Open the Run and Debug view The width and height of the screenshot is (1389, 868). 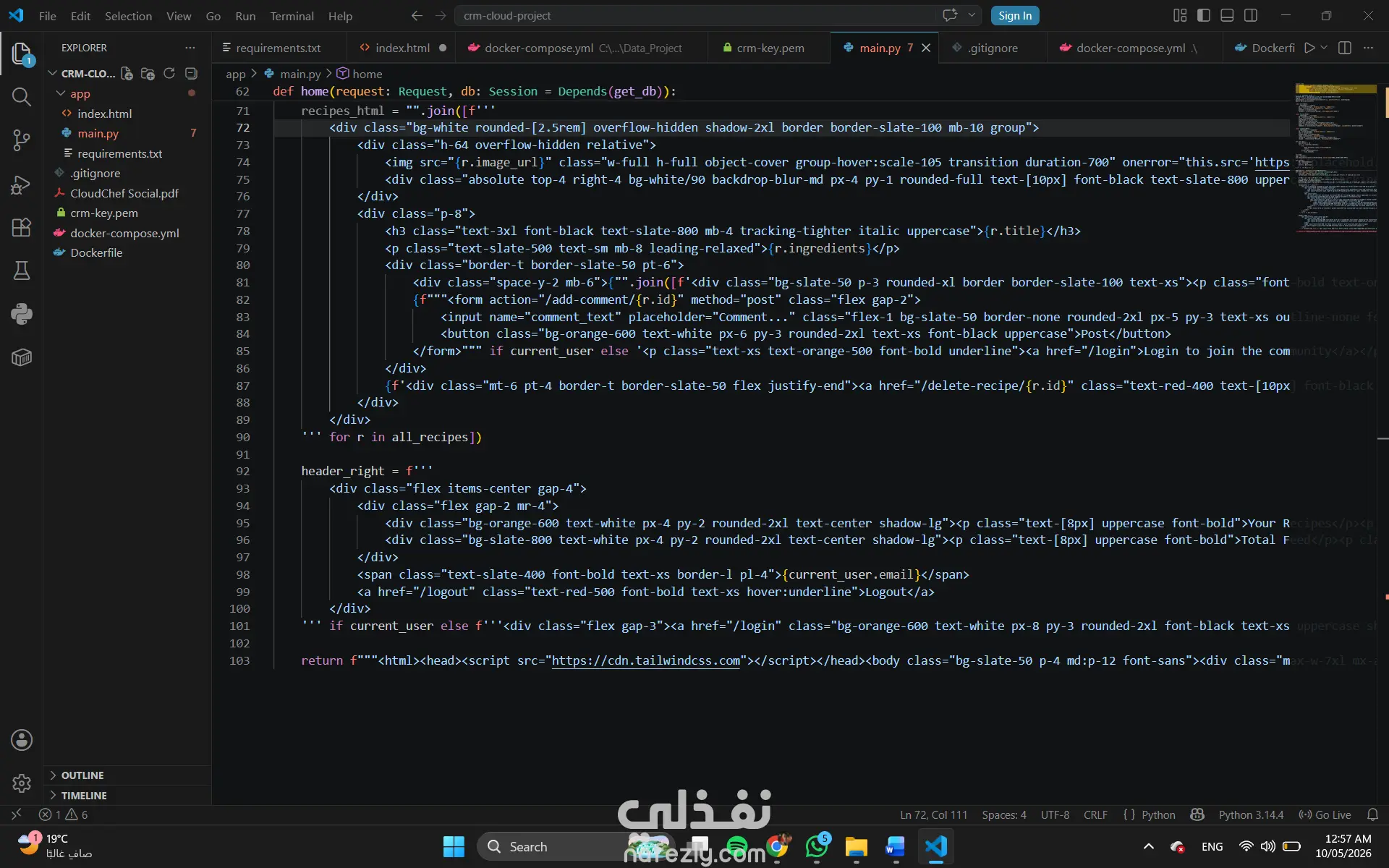(22, 184)
